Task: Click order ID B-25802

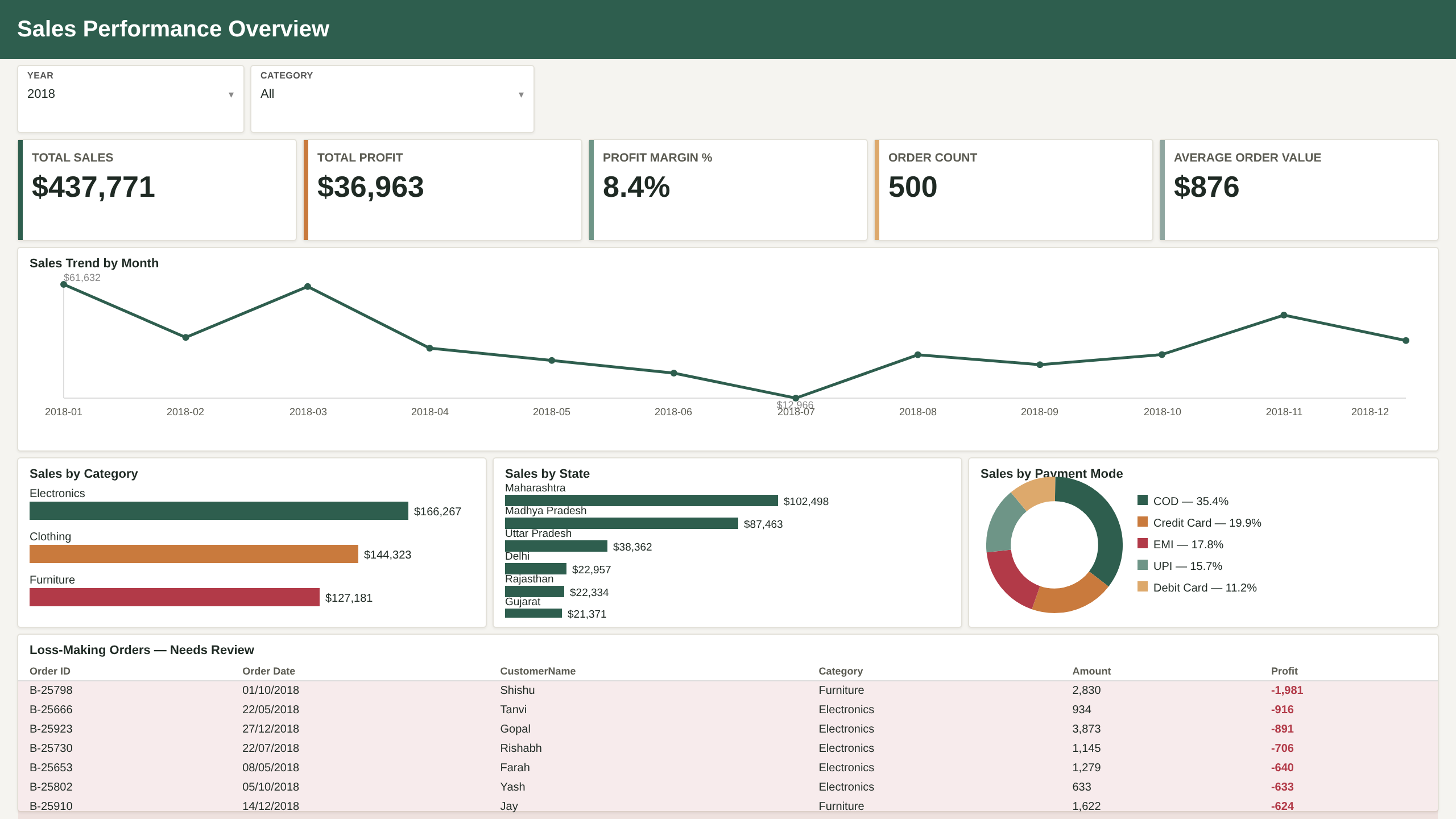Action: [51, 787]
